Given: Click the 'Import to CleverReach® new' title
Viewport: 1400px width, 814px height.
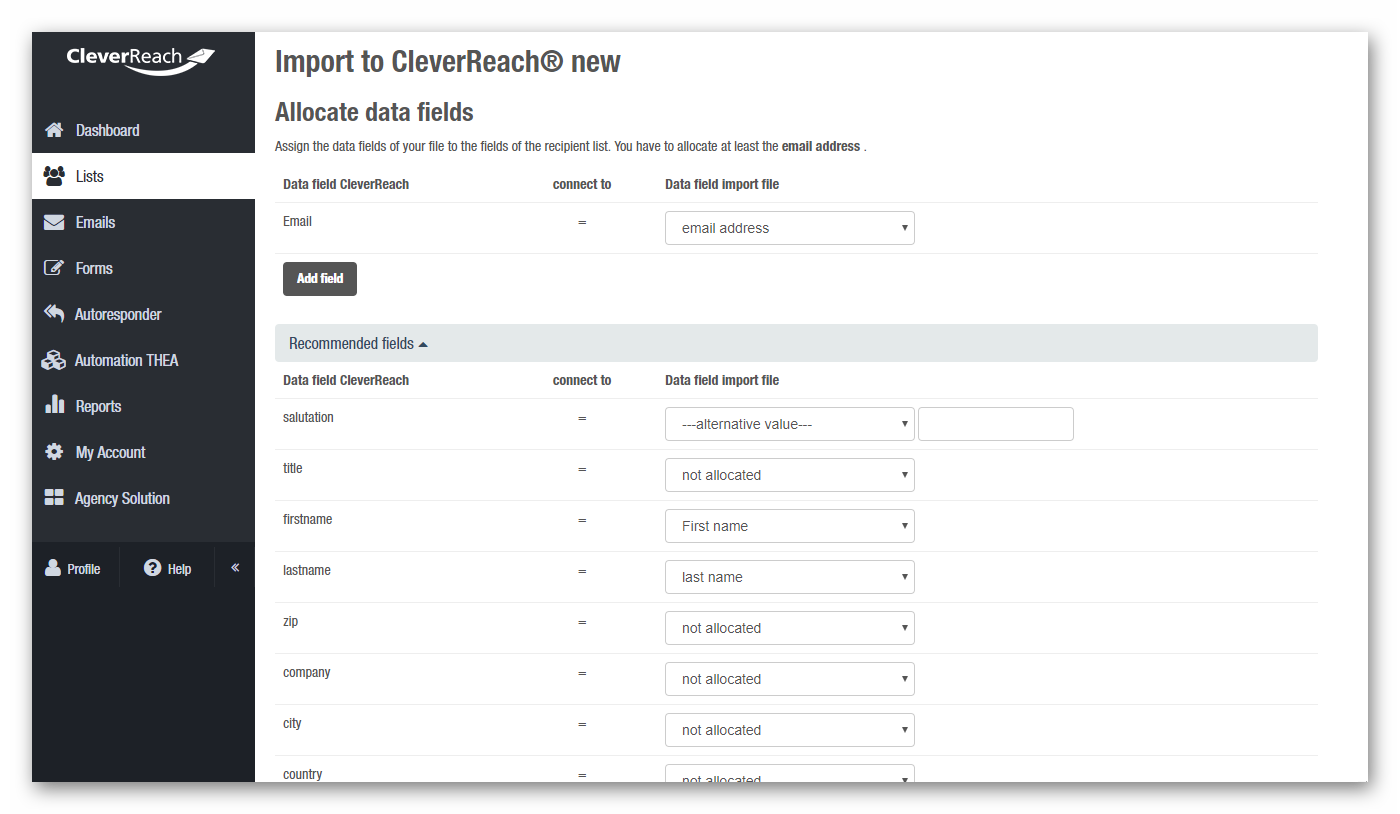Looking at the screenshot, I should tap(448, 62).
